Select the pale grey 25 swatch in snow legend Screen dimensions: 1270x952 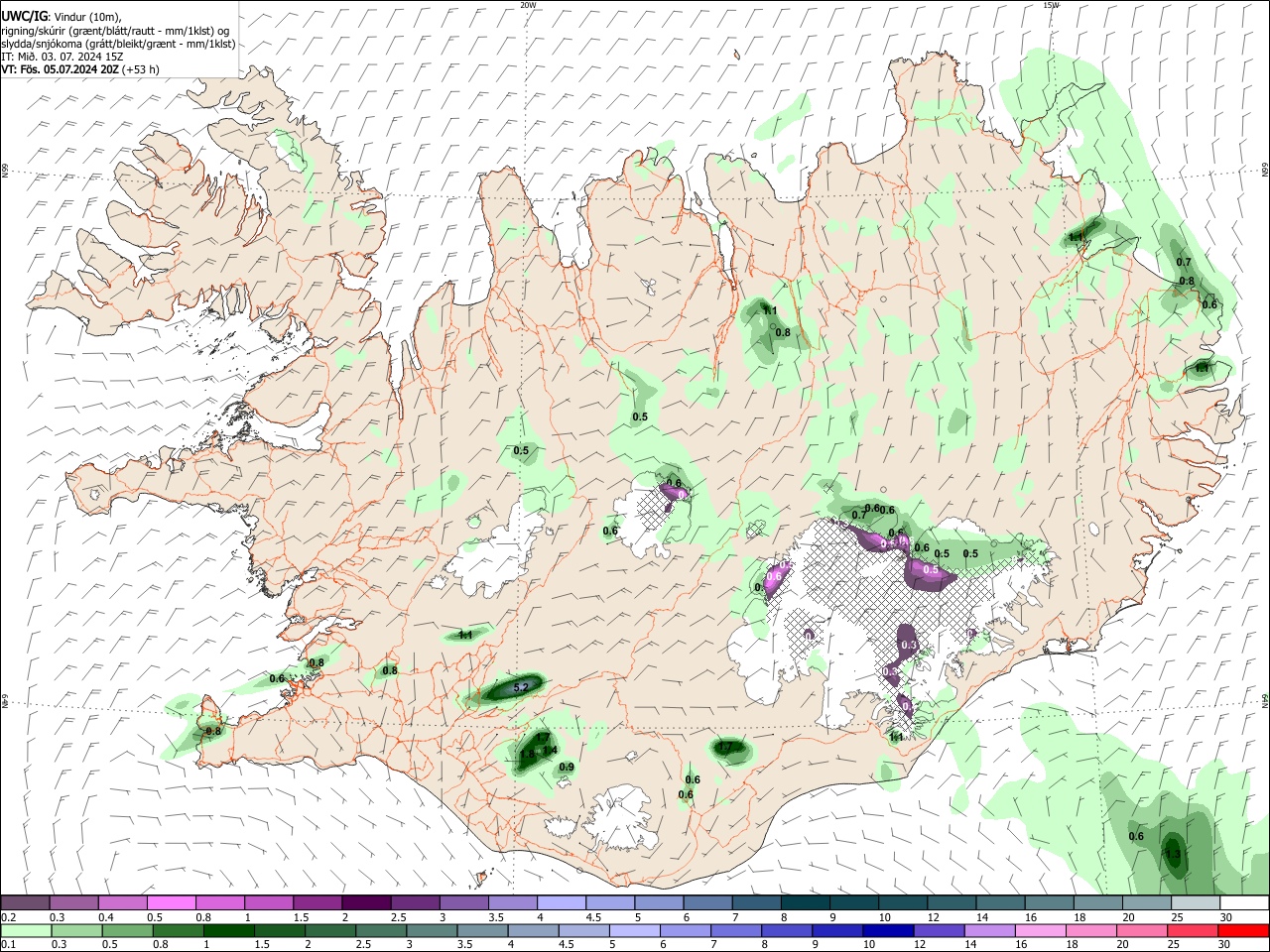1195,902
